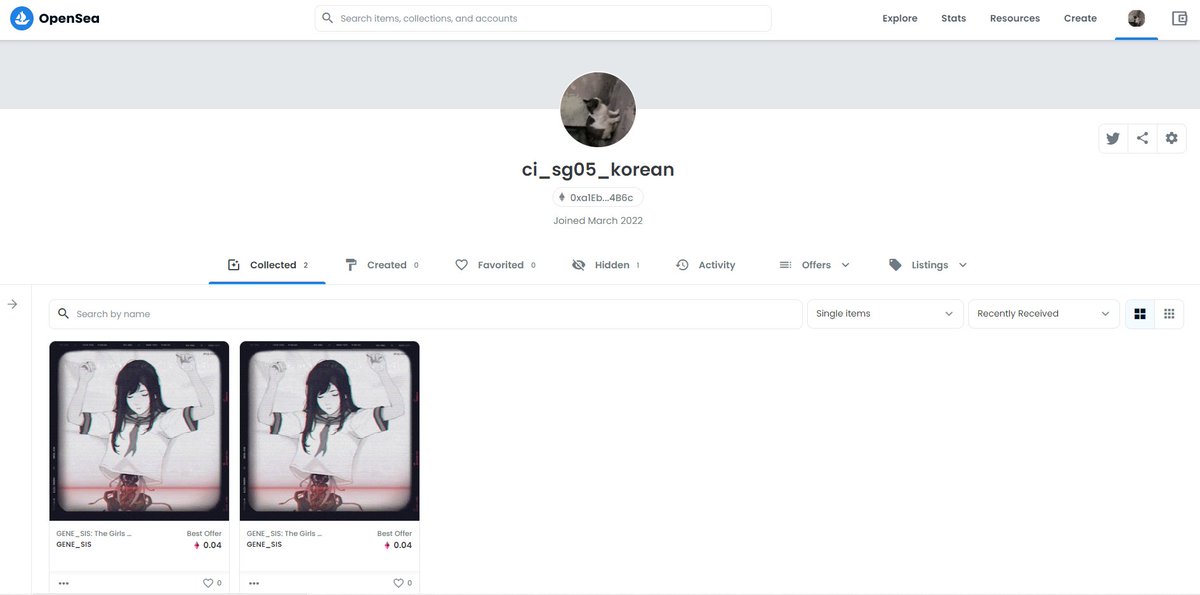Image resolution: width=1200 pixels, height=595 pixels.
Task: Show the Hidden tab
Action: click(605, 265)
